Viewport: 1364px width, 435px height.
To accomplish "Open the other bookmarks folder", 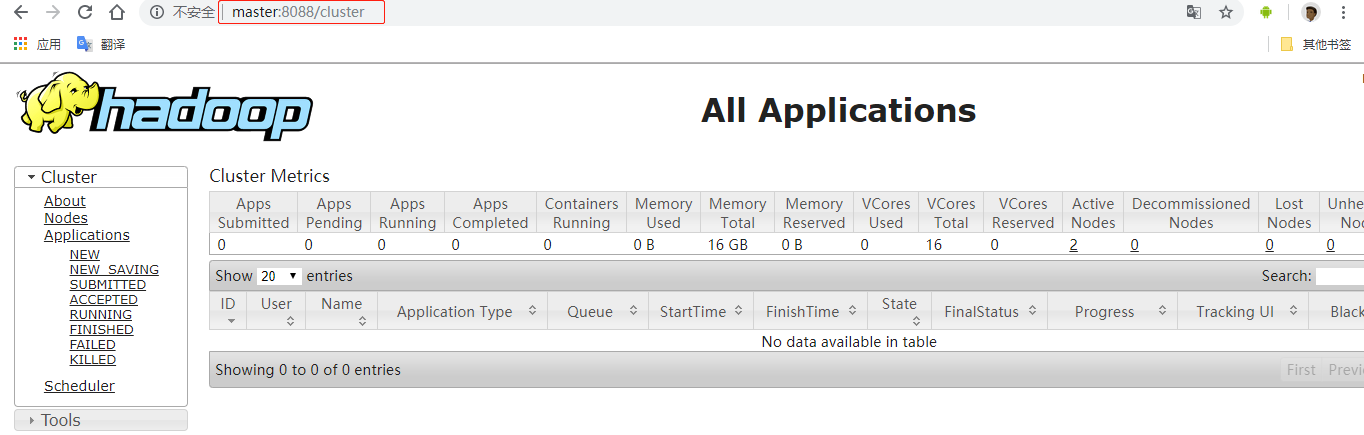I will tap(1316, 44).
